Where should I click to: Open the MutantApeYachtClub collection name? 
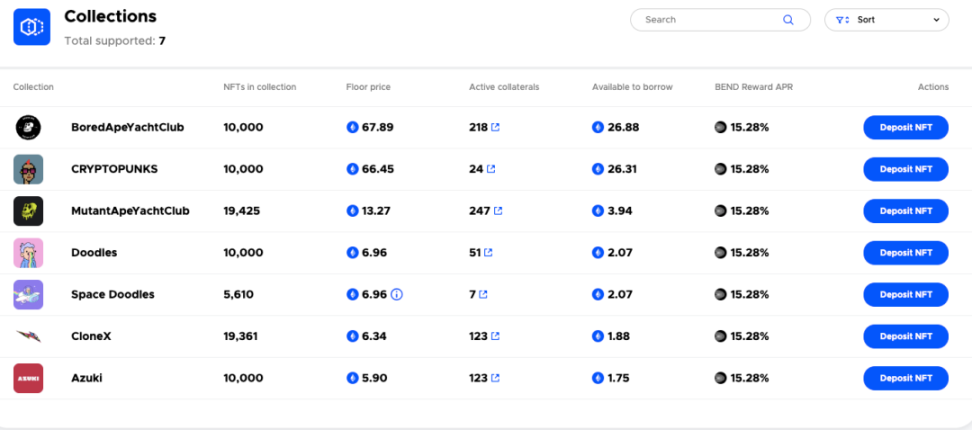coord(130,211)
